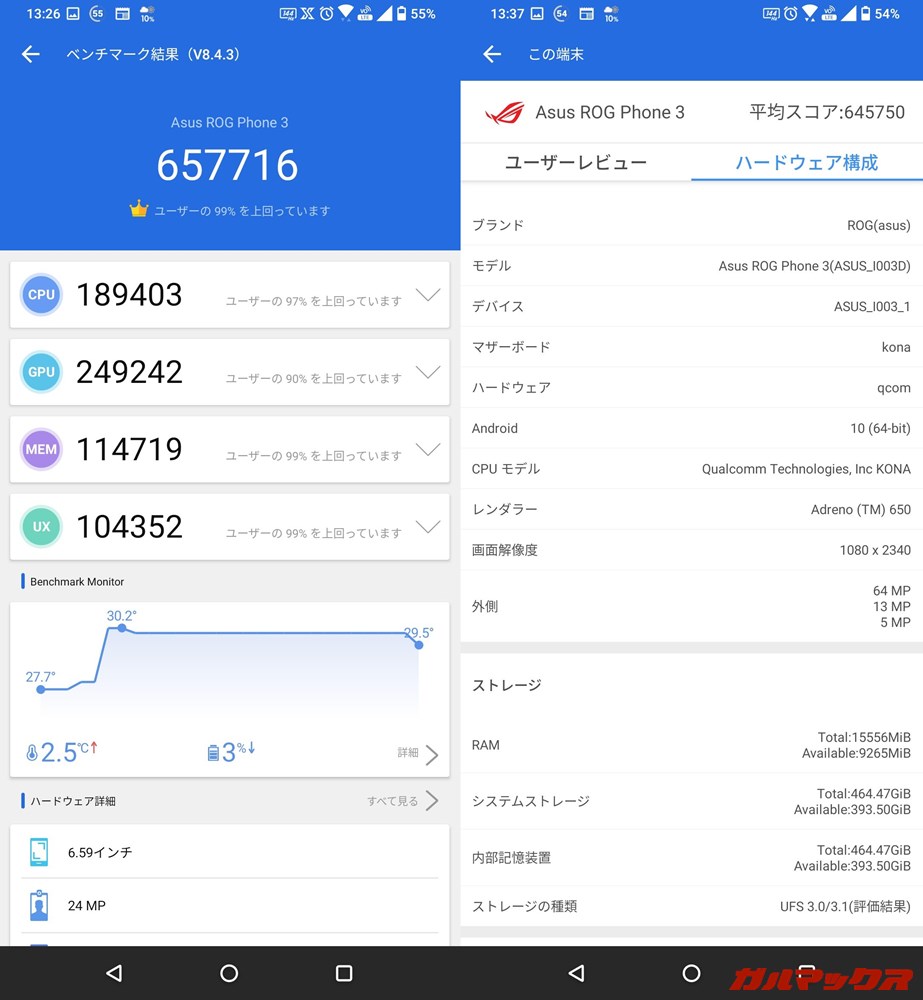Image resolution: width=923 pixels, height=1000 pixels.
Task: Click the CPU score badge icon
Action: click(41, 295)
